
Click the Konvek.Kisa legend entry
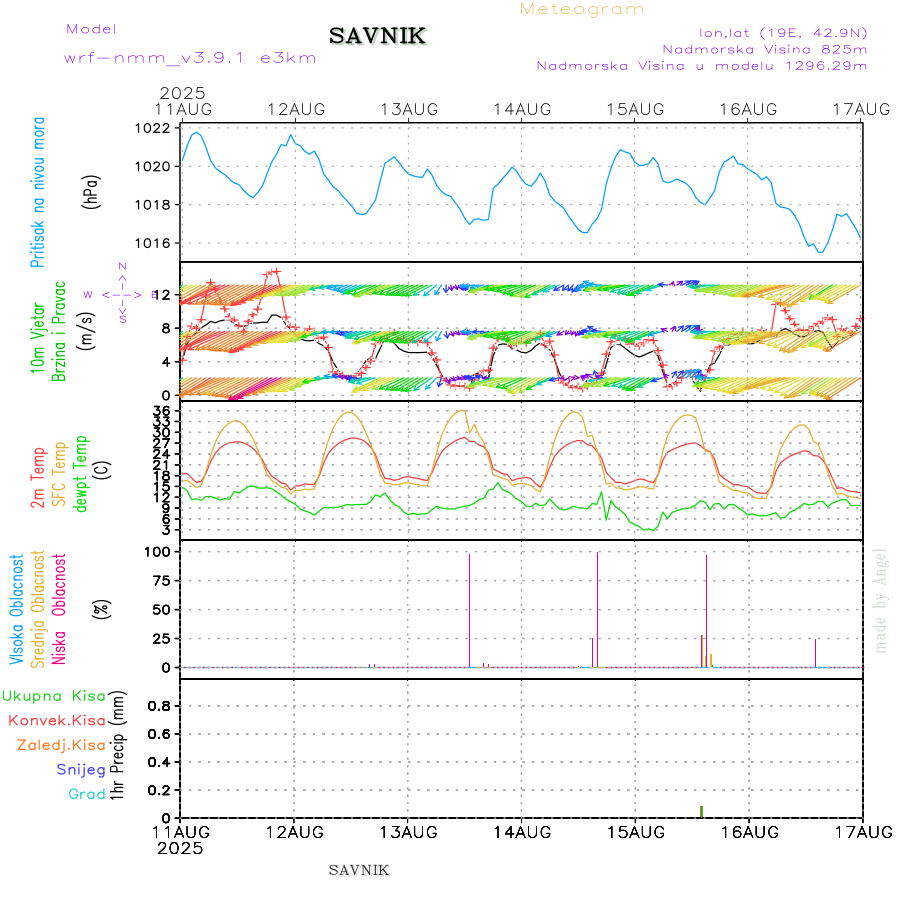pyautogui.click(x=56, y=720)
